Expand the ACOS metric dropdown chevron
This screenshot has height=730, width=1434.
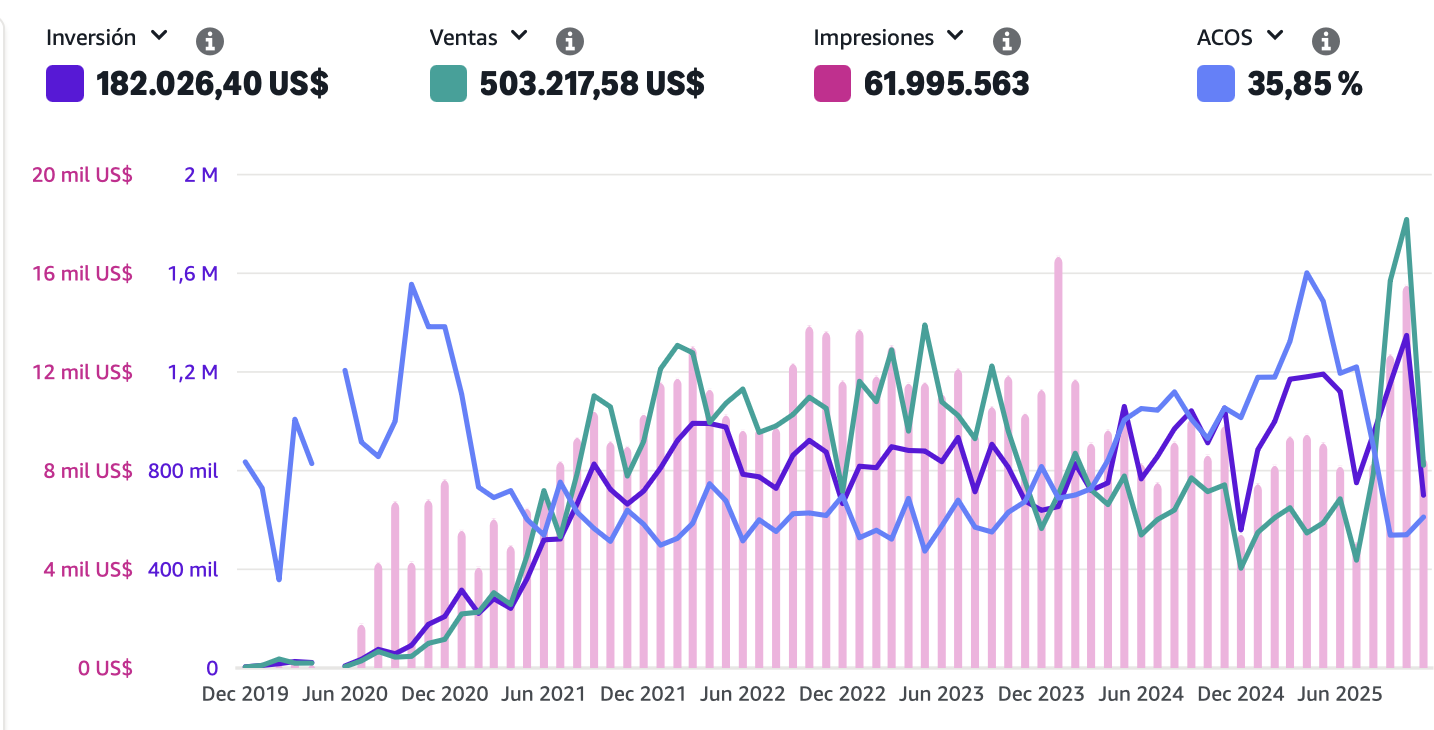(1274, 36)
